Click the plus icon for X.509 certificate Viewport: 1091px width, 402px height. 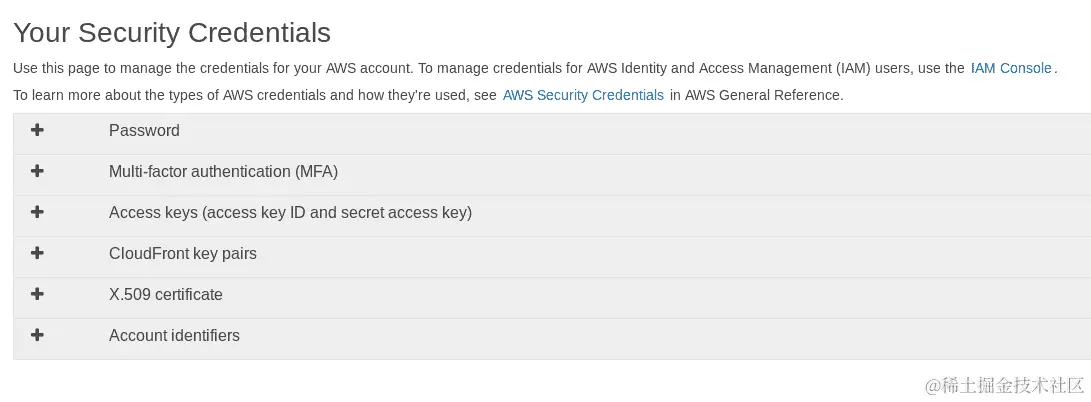point(37,294)
